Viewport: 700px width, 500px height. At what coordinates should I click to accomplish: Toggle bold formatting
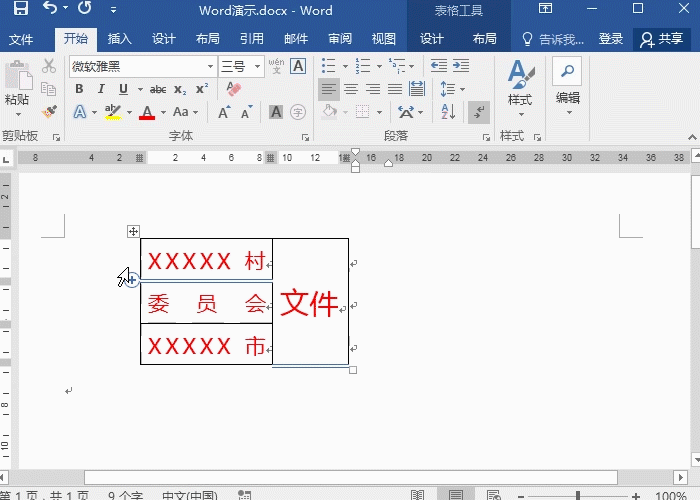pos(79,89)
